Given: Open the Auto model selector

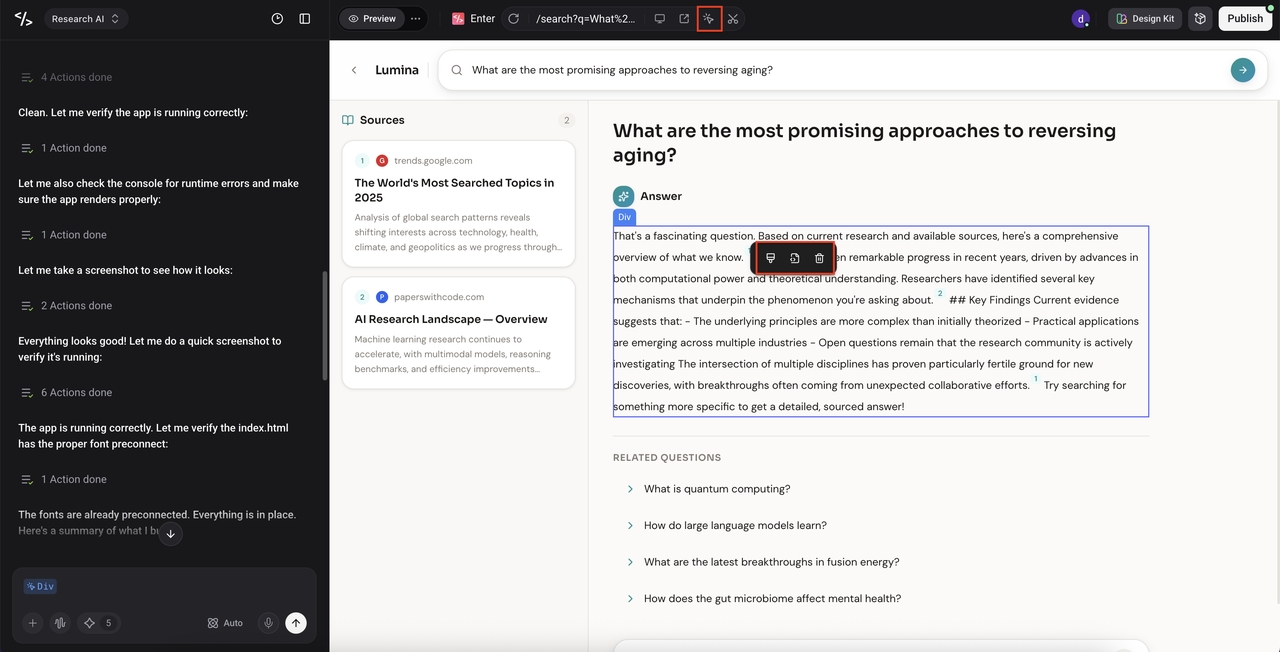Looking at the screenshot, I should point(225,623).
